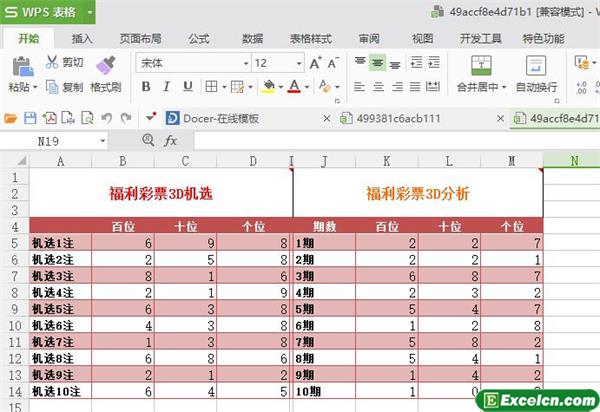Open the font size 12 dropdown
This screenshot has height=412, width=600.
click(299, 64)
